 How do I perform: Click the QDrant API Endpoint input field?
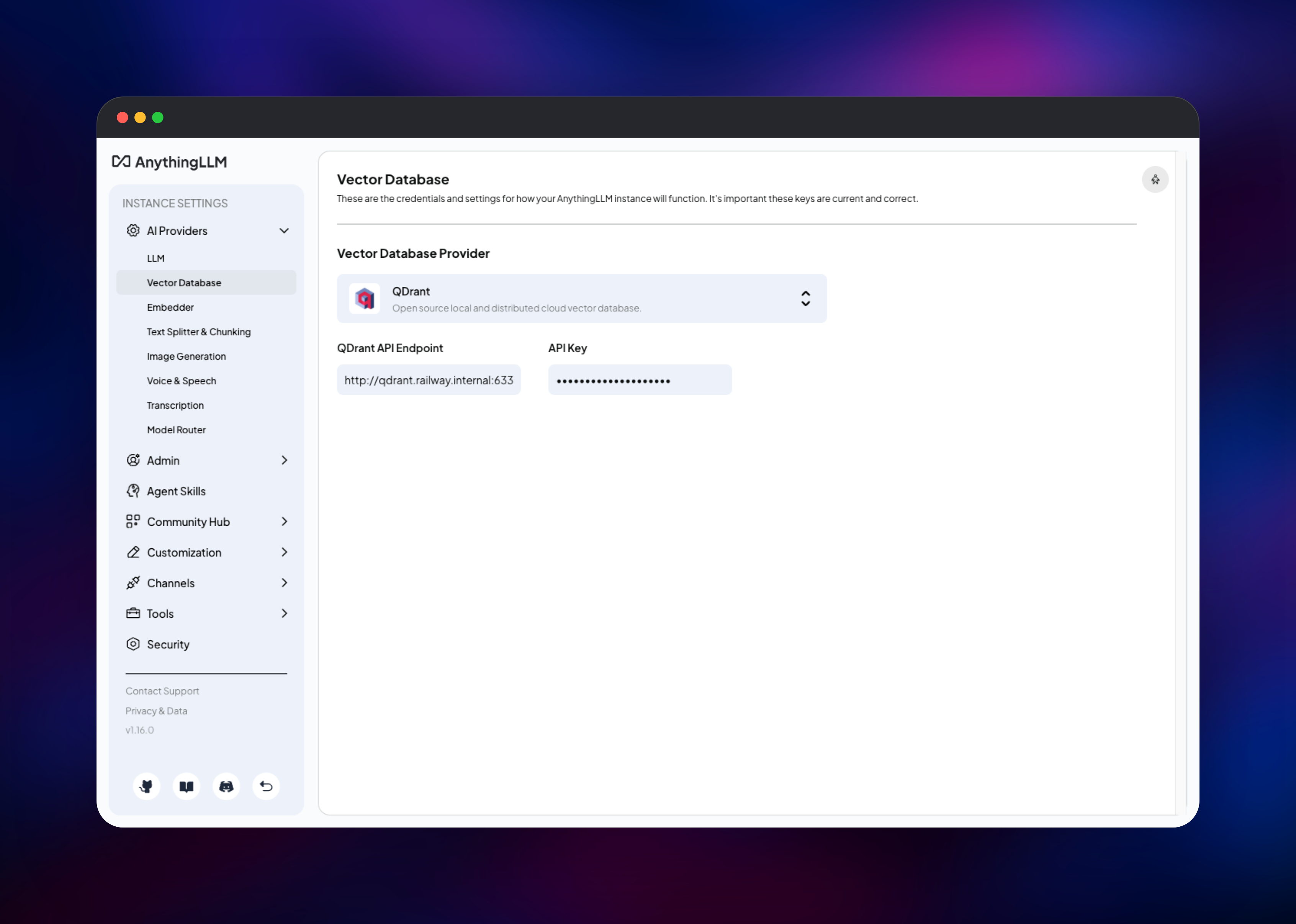[x=429, y=380]
